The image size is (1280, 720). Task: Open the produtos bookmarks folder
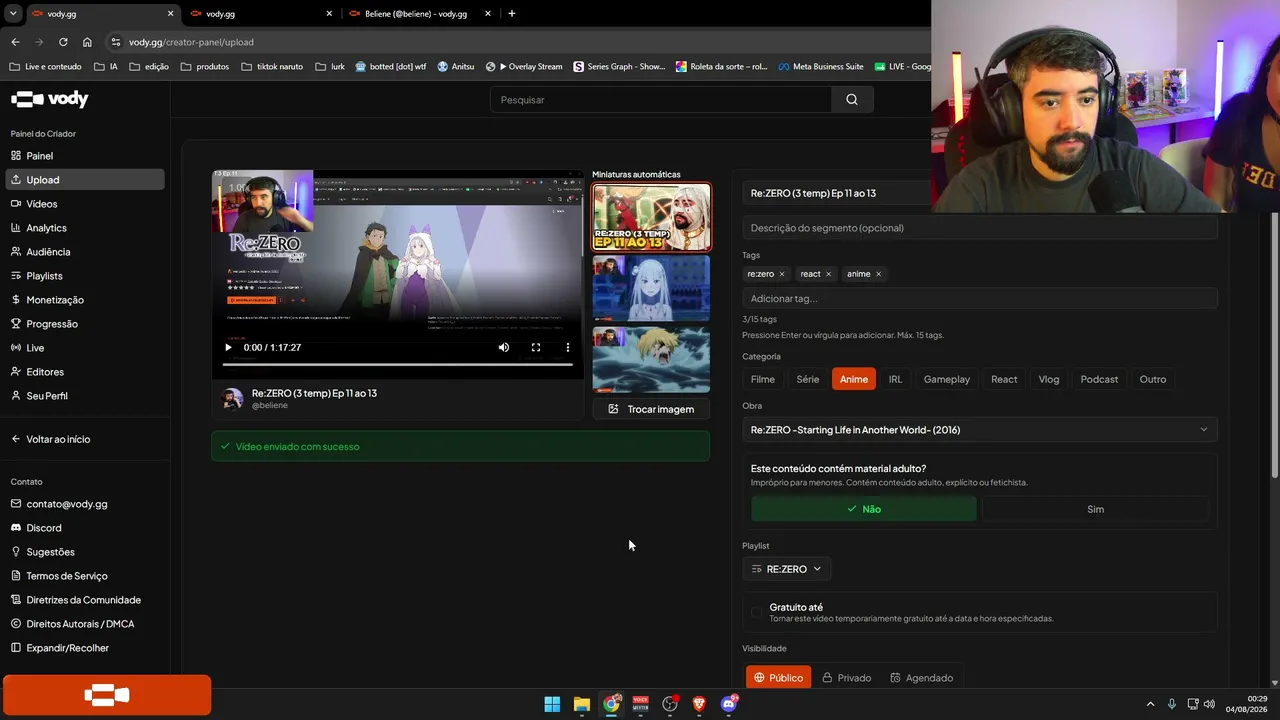(x=204, y=67)
